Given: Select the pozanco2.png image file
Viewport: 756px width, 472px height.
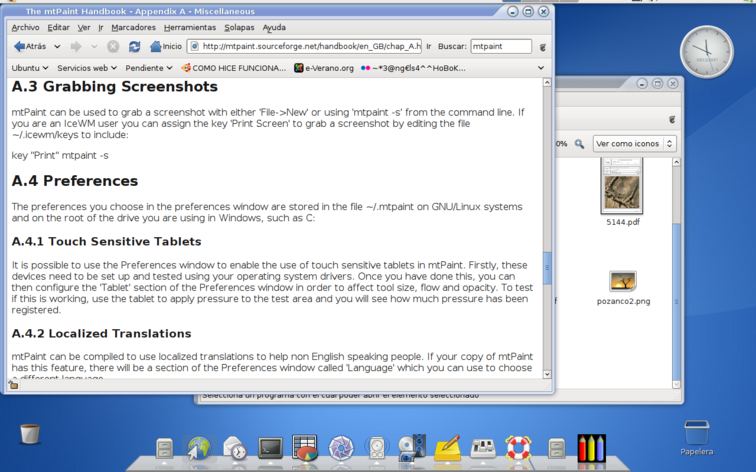Looking at the screenshot, I should (x=622, y=281).
